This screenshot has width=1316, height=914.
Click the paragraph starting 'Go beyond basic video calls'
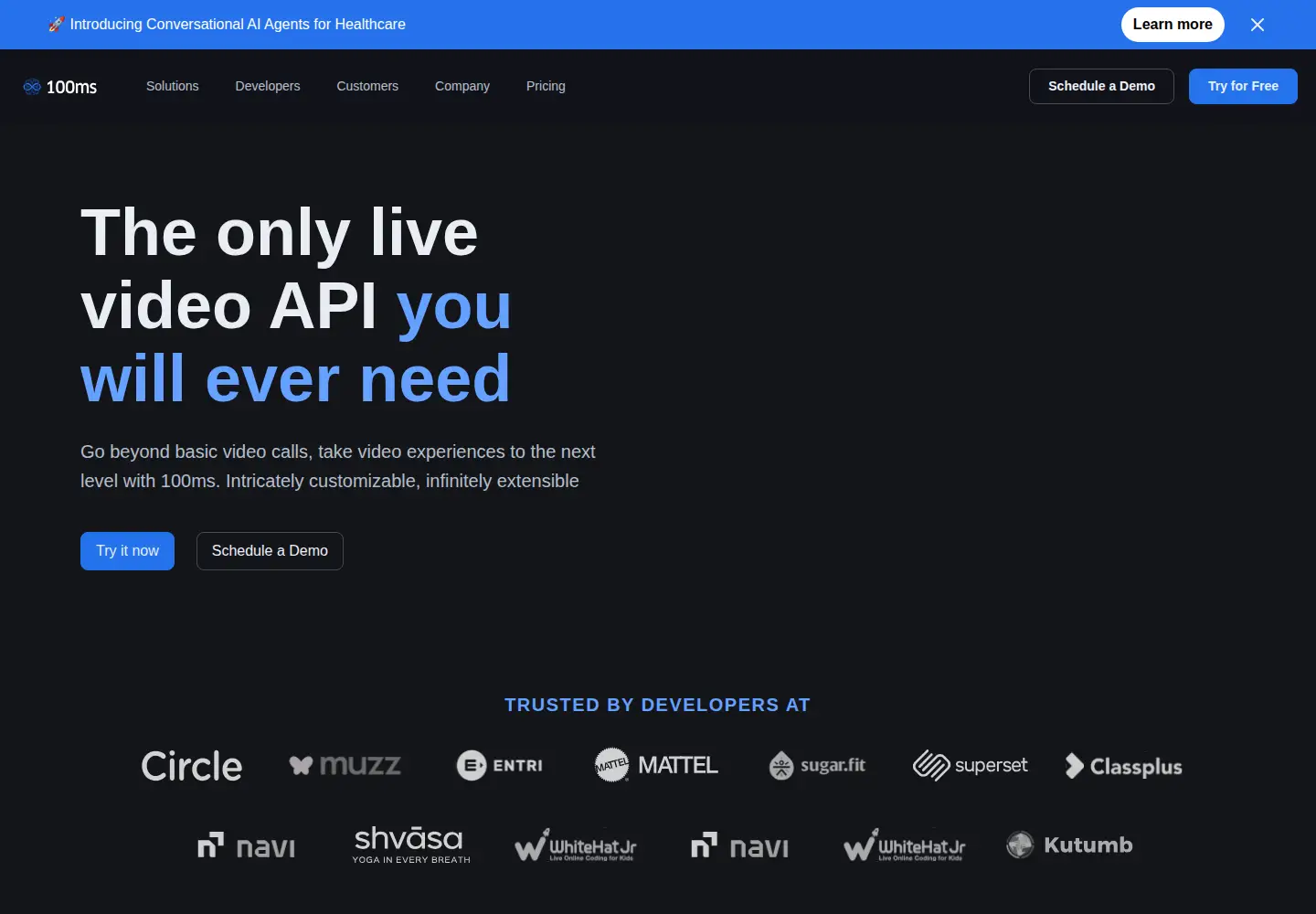338,466
